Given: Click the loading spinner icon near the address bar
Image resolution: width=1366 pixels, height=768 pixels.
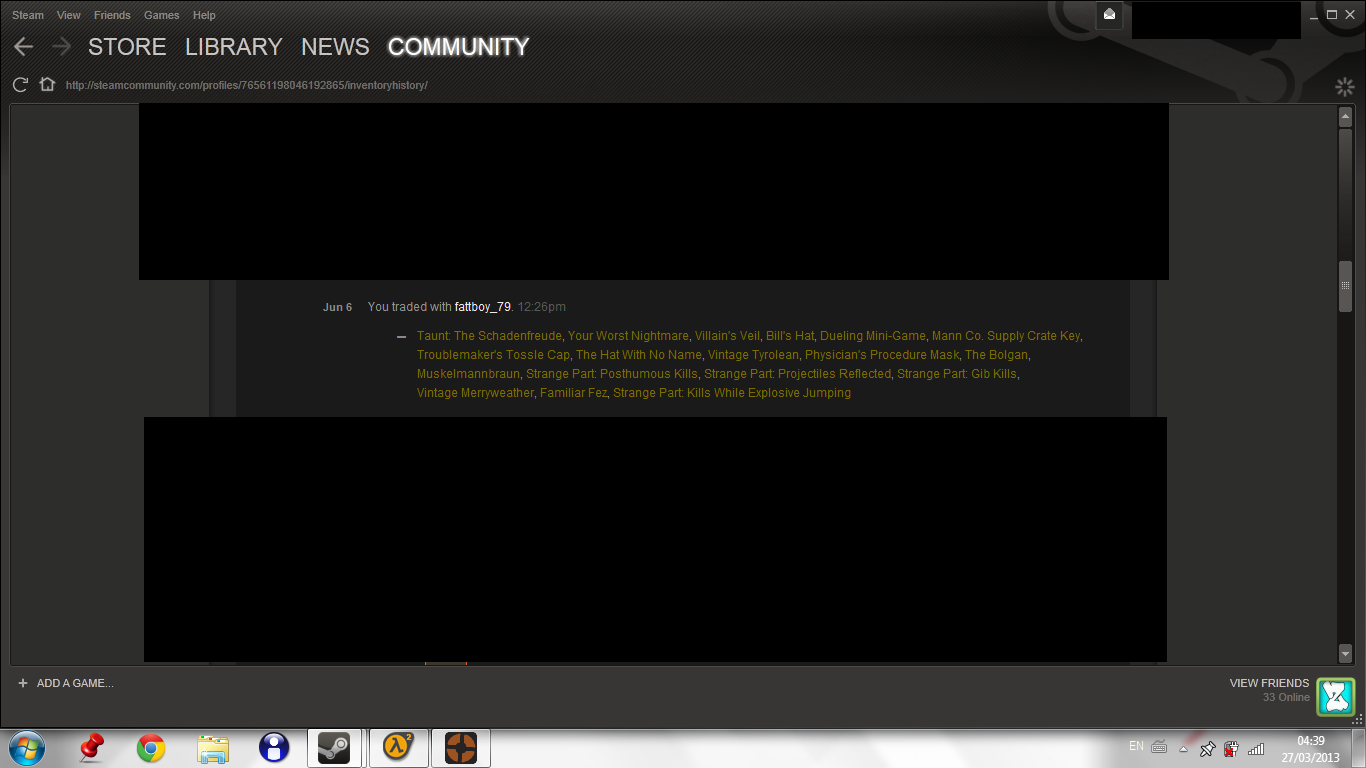Looking at the screenshot, I should [x=1345, y=87].
